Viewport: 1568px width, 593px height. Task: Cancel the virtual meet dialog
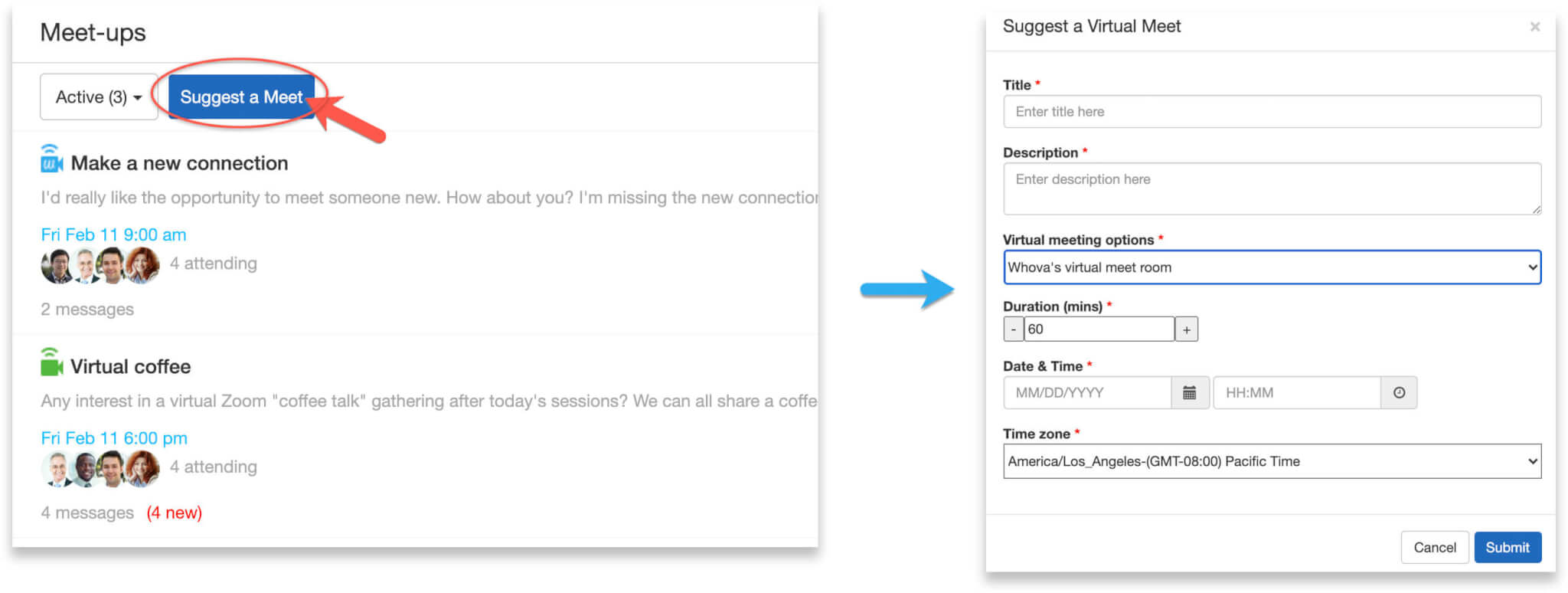pyautogui.click(x=1434, y=548)
